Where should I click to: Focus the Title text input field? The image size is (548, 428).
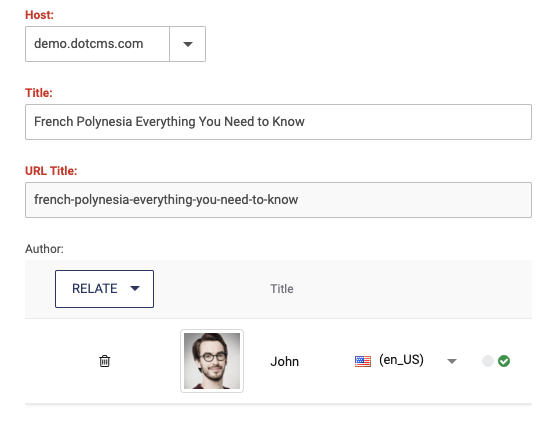click(278, 122)
